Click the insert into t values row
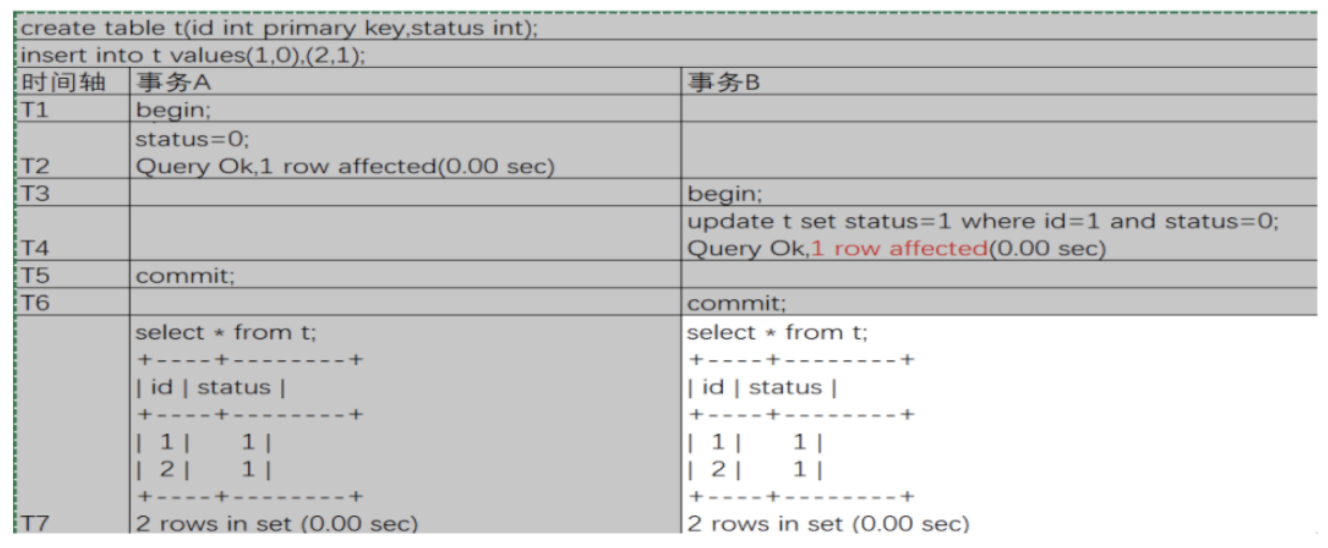Viewport: 1328px width, 548px height. pos(667,54)
